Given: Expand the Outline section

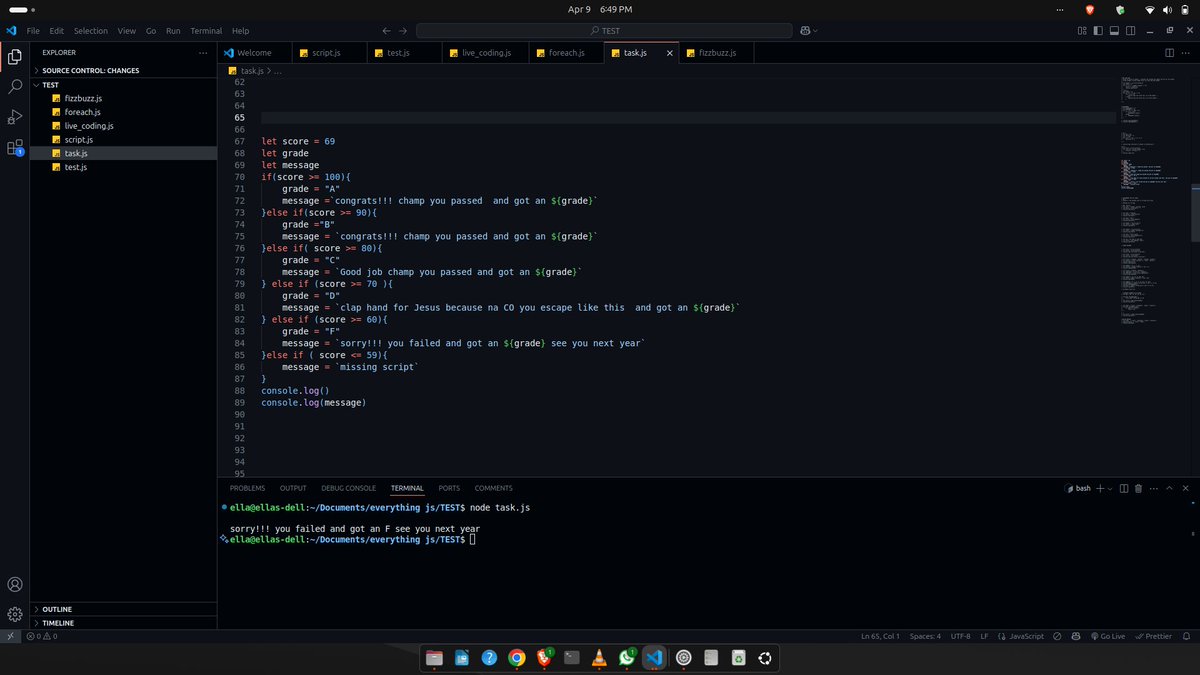Looking at the screenshot, I should point(124,609).
